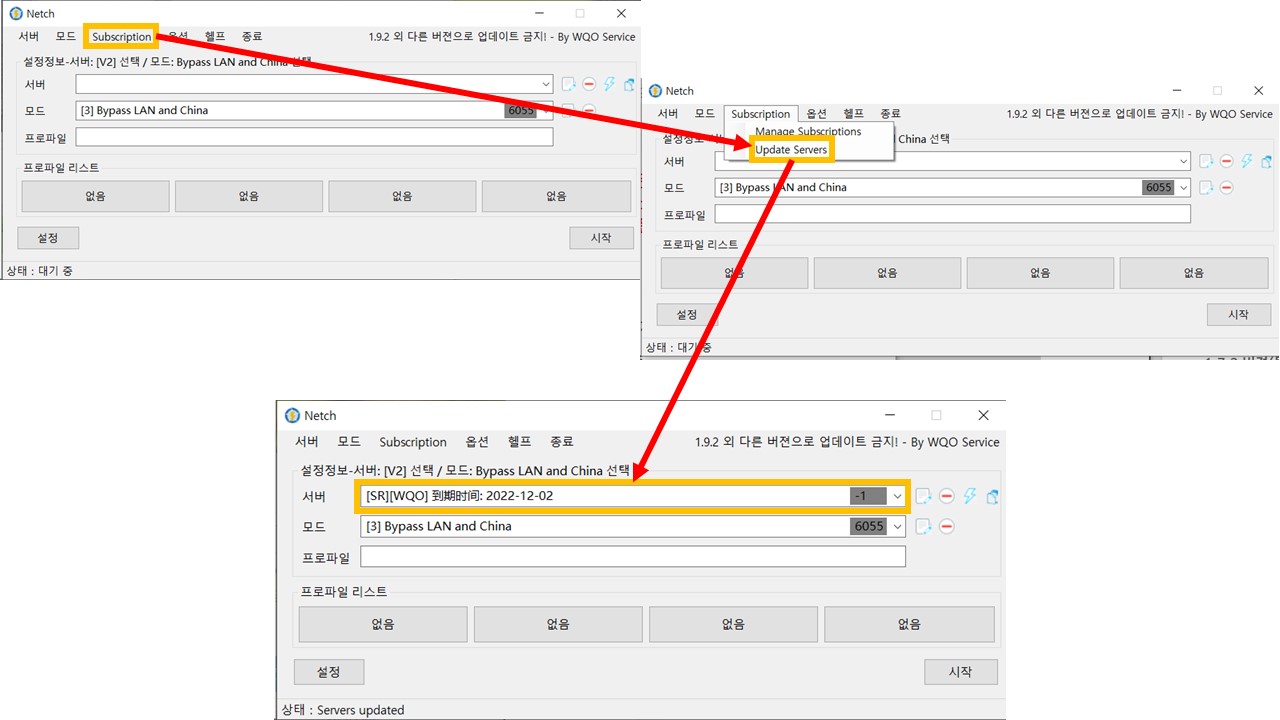The image size is (1280, 720).
Task: Click edit server icon in top-left window
Action: click(x=568, y=84)
